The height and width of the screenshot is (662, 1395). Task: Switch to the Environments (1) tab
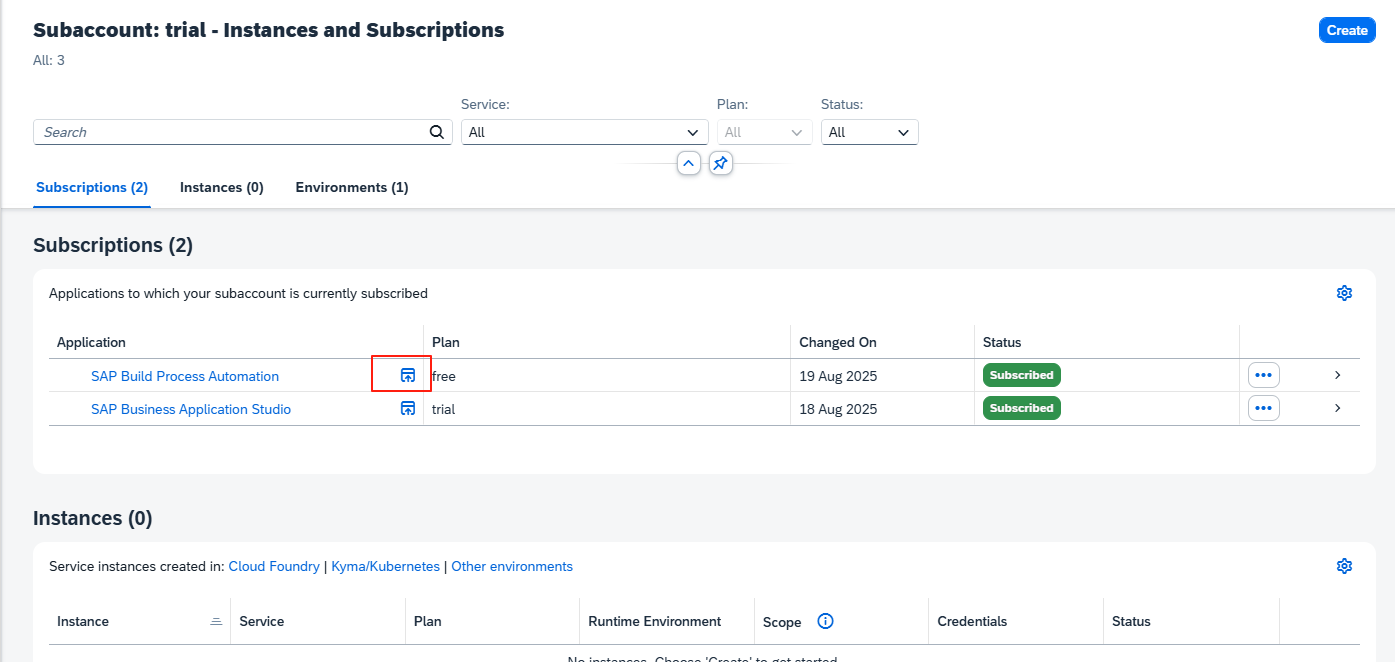point(351,187)
